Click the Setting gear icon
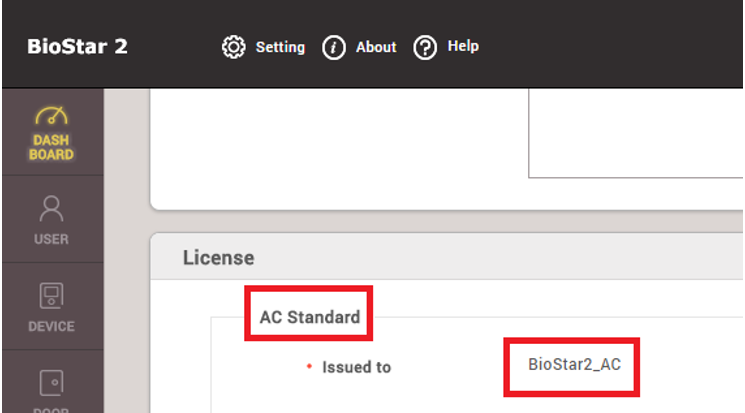Viewport: 745px width, 413px height. coord(233,47)
